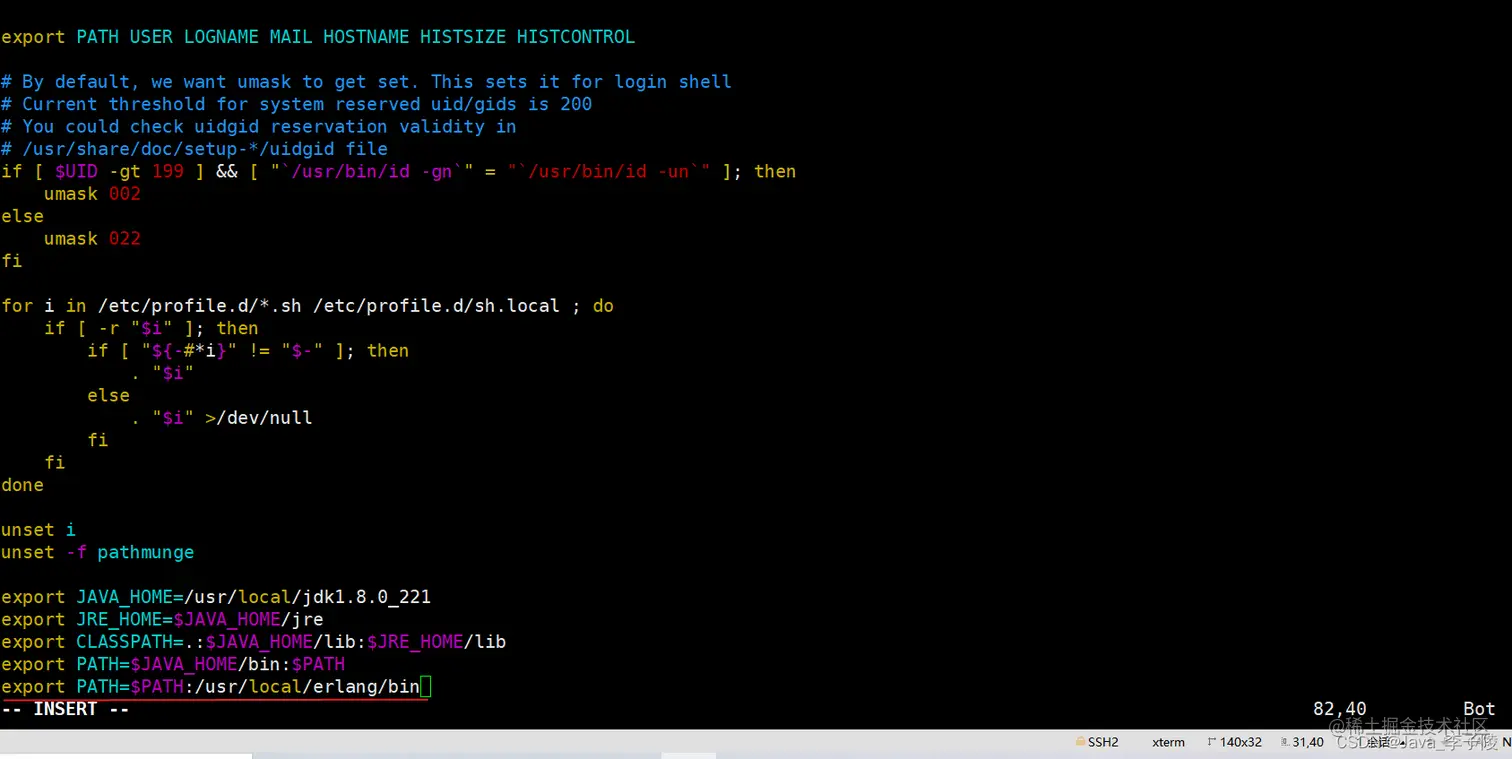This screenshot has height=759, width=1512.
Task: Click the Bot scroll indicator in vim
Action: click(x=1479, y=709)
